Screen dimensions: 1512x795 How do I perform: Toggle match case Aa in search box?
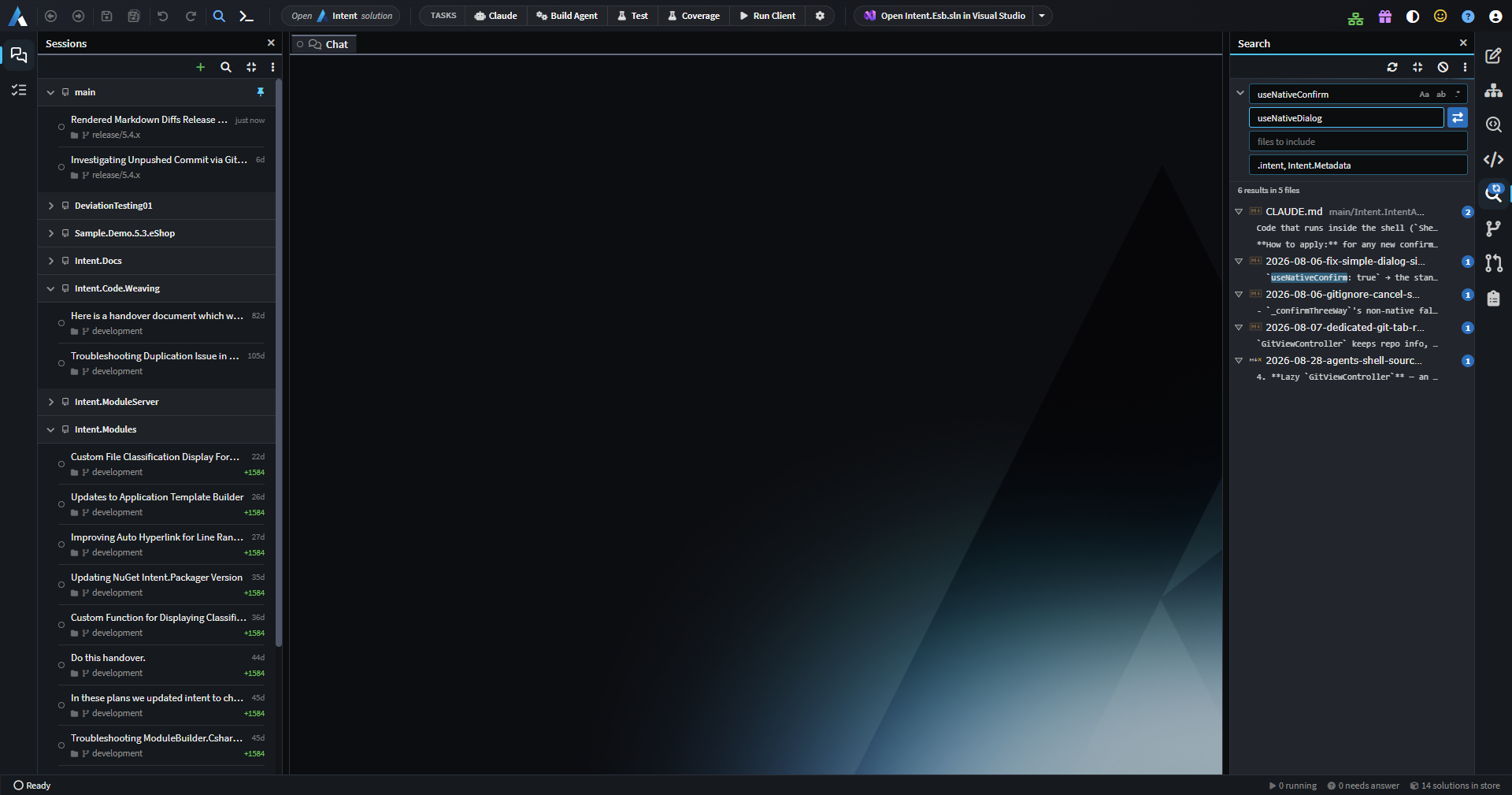pyautogui.click(x=1424, y=95)
